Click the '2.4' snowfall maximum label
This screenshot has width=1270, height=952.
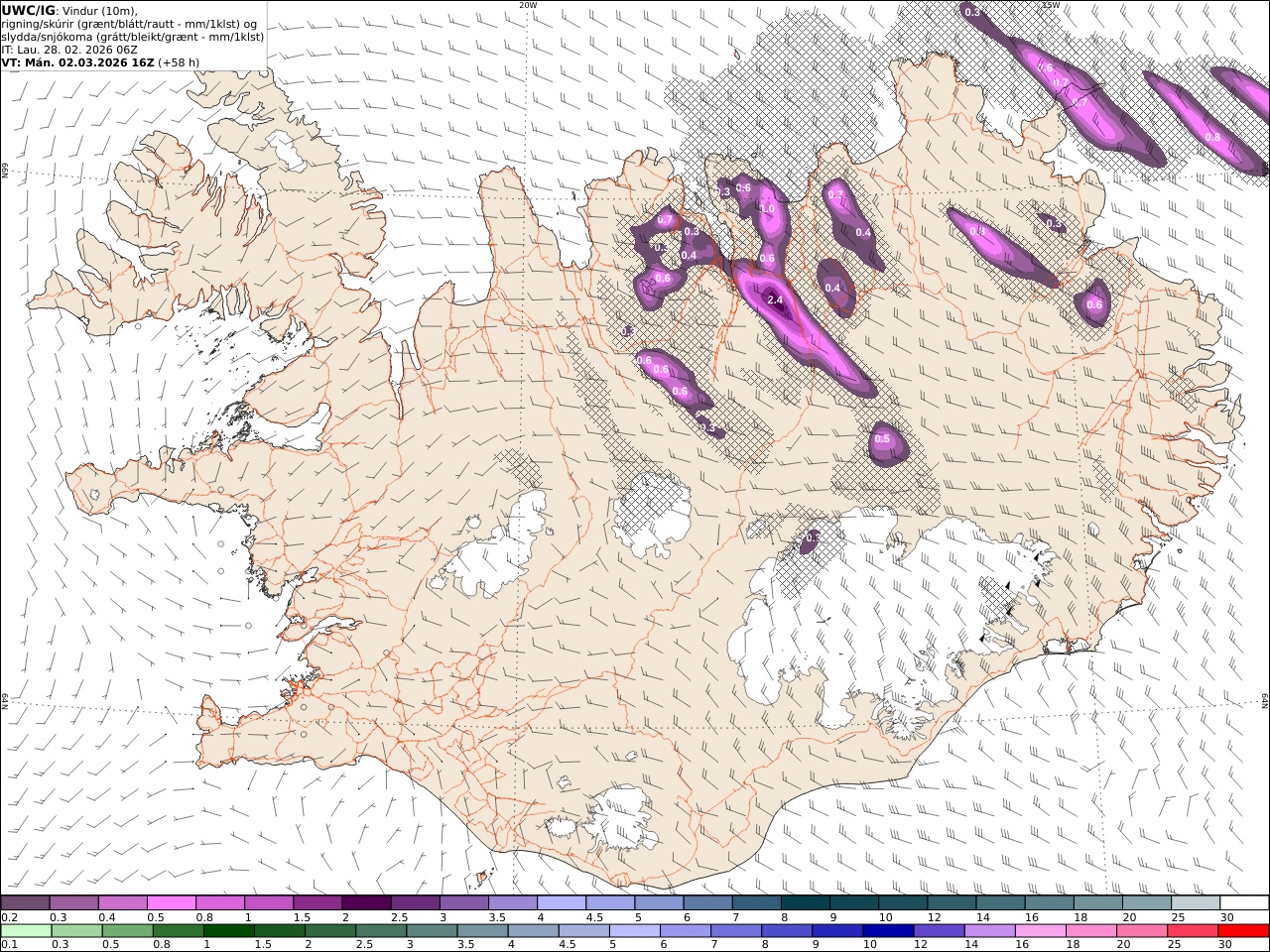776,299
